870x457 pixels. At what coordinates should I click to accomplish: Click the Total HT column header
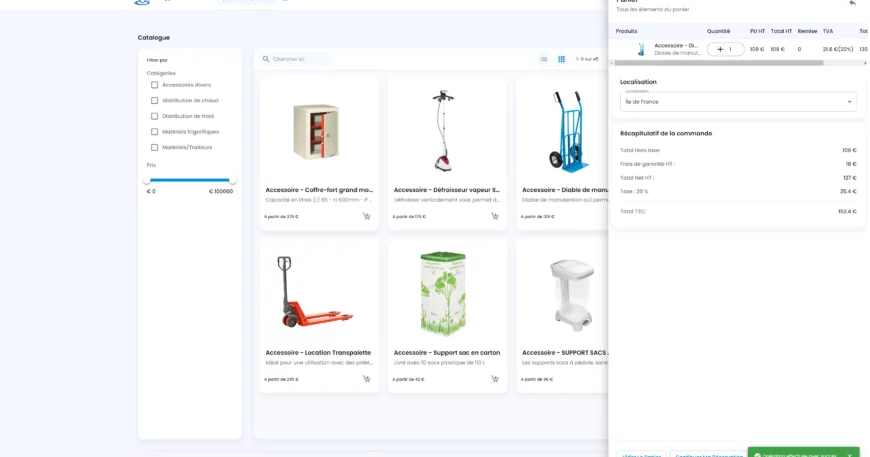click(781, 31)
